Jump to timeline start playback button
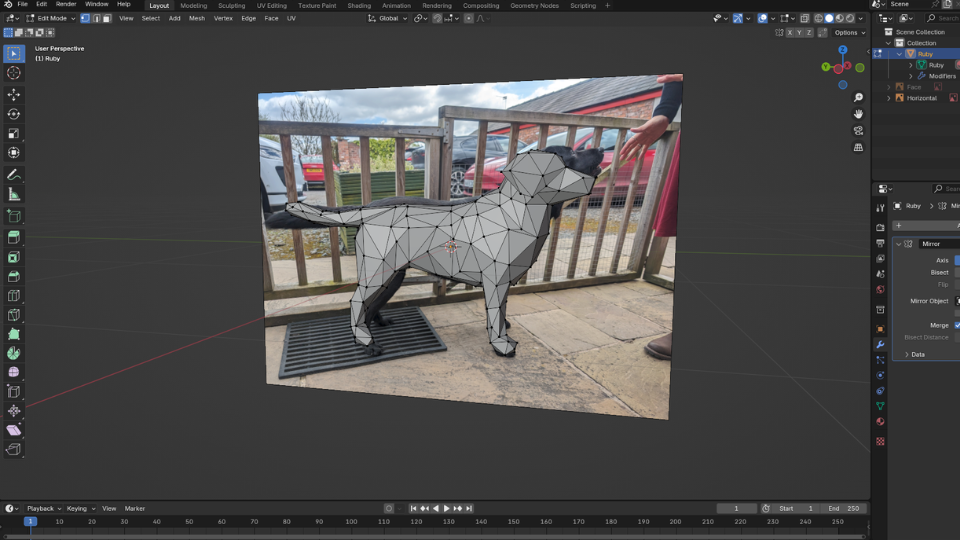This screenshot has height=540, width=960. (413, 509)
